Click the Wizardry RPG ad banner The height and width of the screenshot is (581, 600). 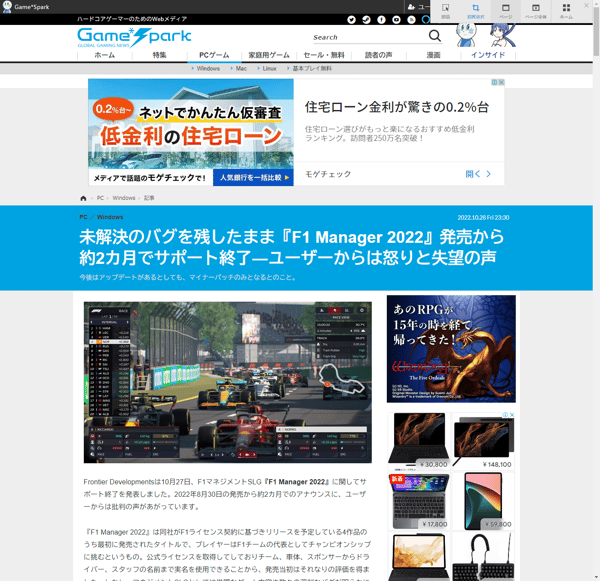coord(451,349)
